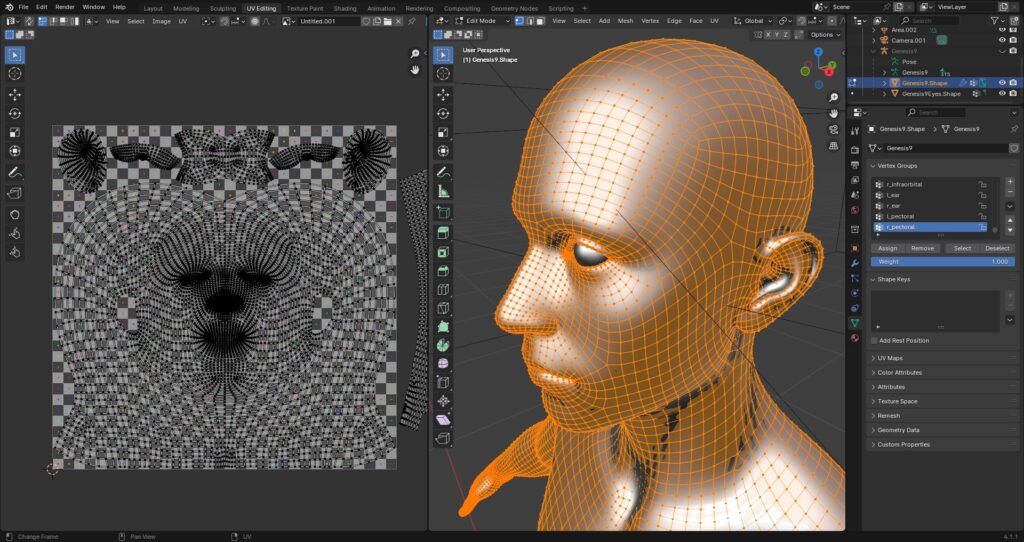Click the Deselect vertex group button
Image resolution: width=1024 pixels, height=542 pixels.
(x=997, y=248)
